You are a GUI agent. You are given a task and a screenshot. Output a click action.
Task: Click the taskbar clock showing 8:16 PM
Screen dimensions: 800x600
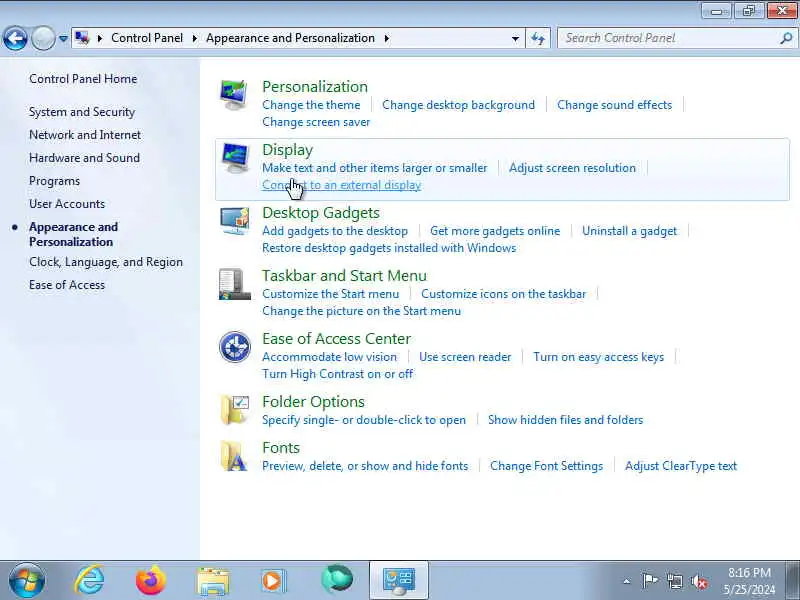749,581
